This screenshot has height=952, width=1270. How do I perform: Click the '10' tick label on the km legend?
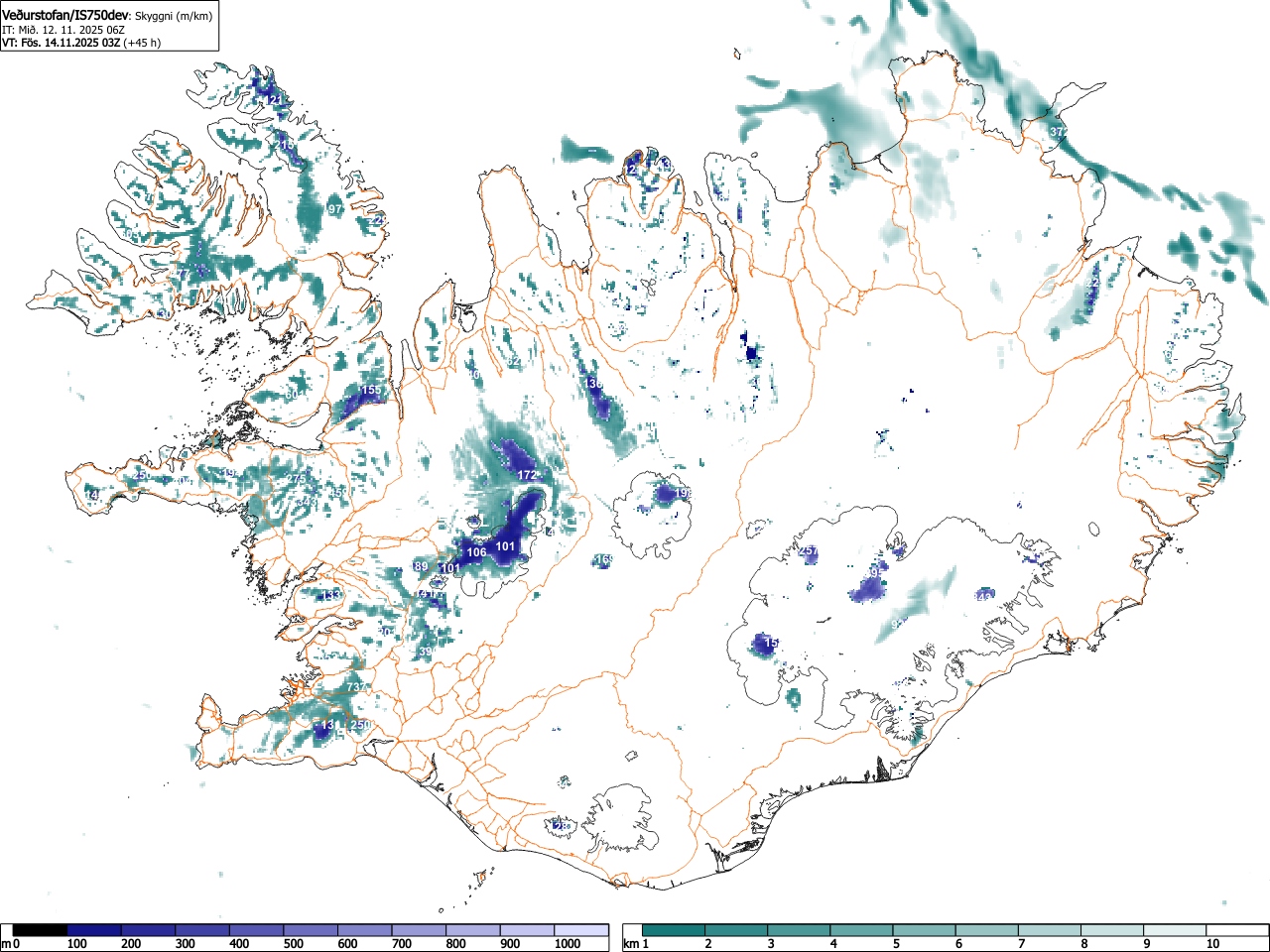click(x=1211, y=944)
